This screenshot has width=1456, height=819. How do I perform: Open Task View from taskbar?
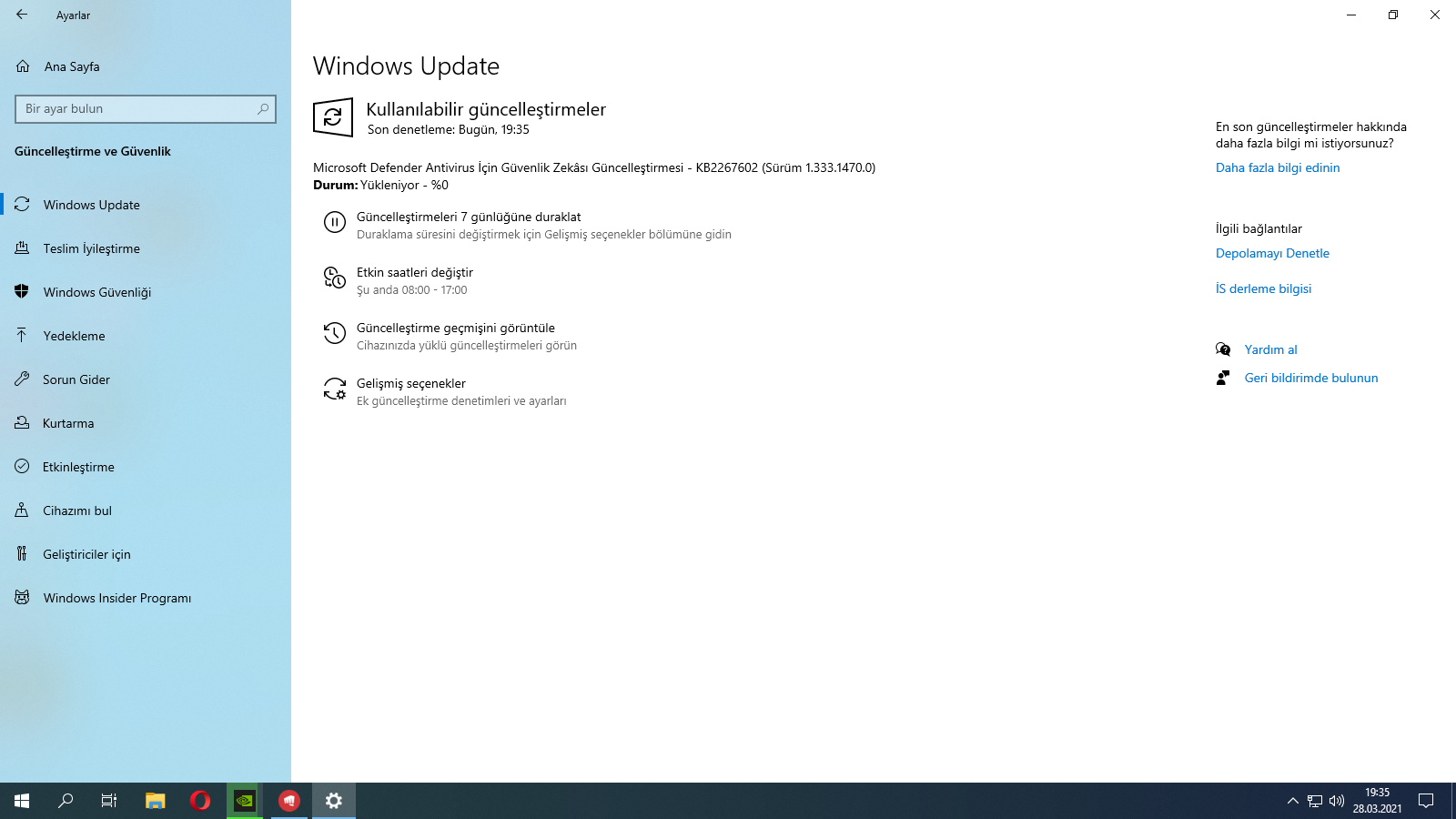tap(109, 801)
